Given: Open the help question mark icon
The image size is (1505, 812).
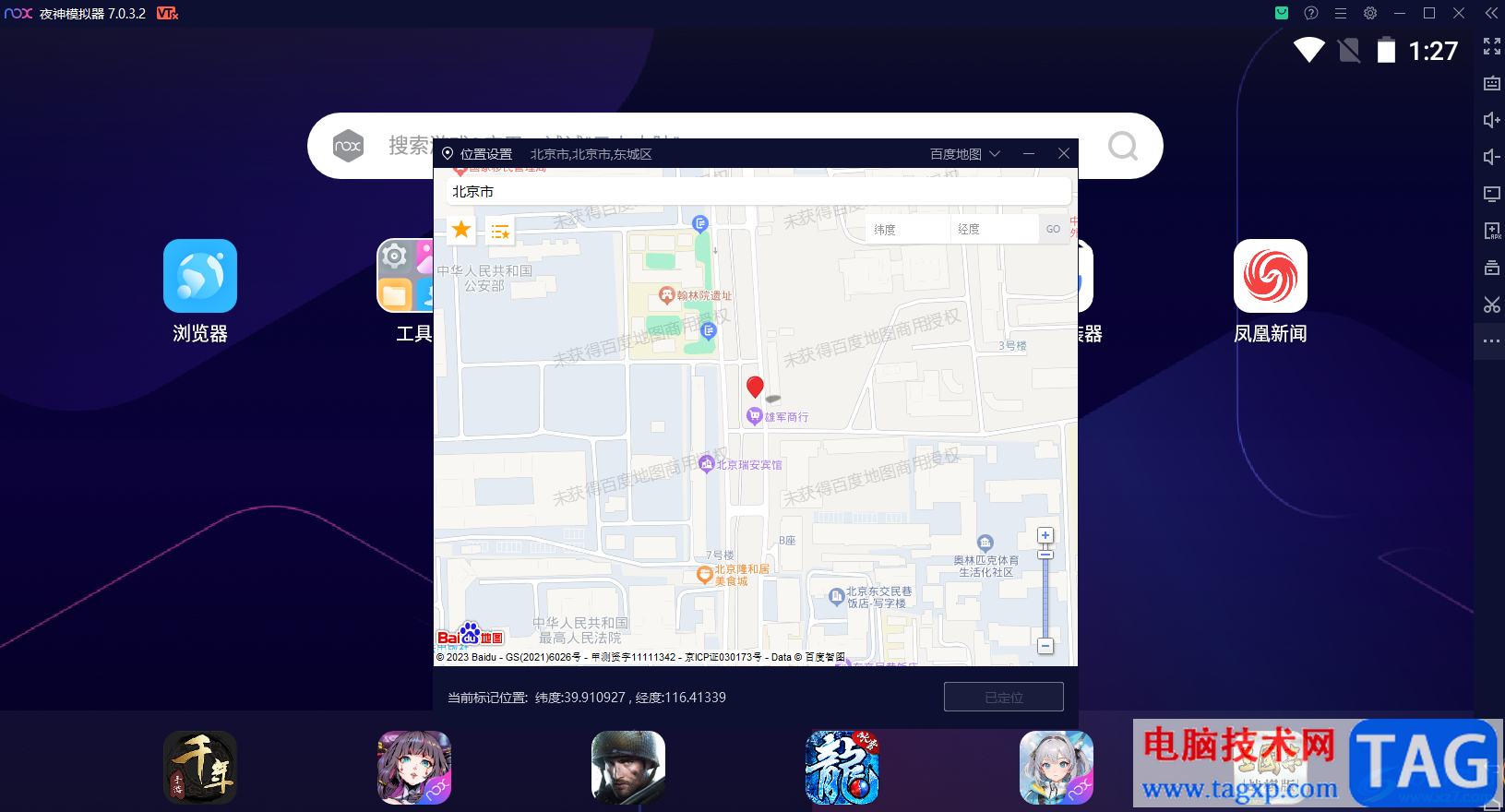Looking at the screenshot, I should click(1310, 13).
